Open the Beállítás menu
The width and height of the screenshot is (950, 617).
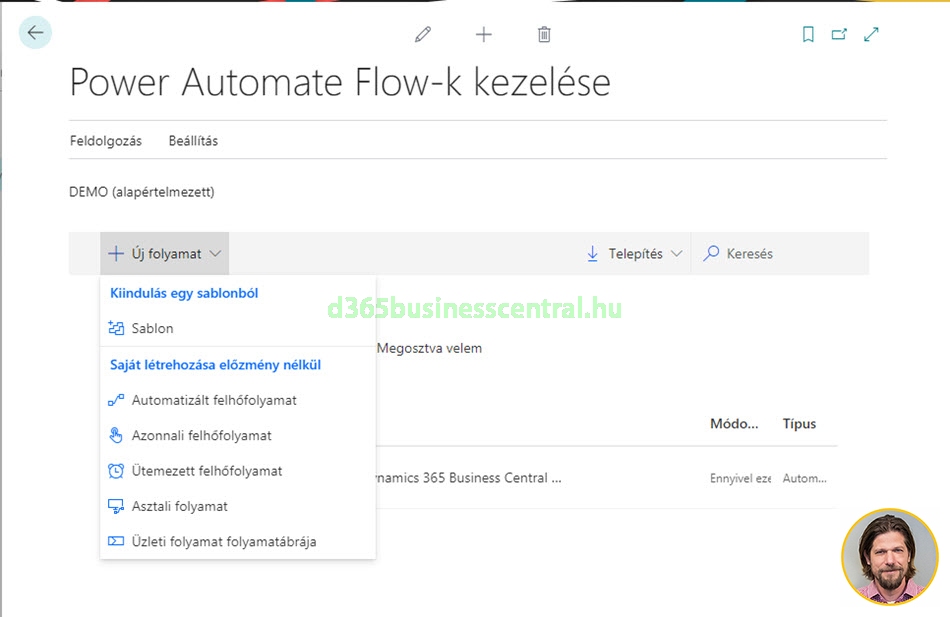[x=193, y=141]
